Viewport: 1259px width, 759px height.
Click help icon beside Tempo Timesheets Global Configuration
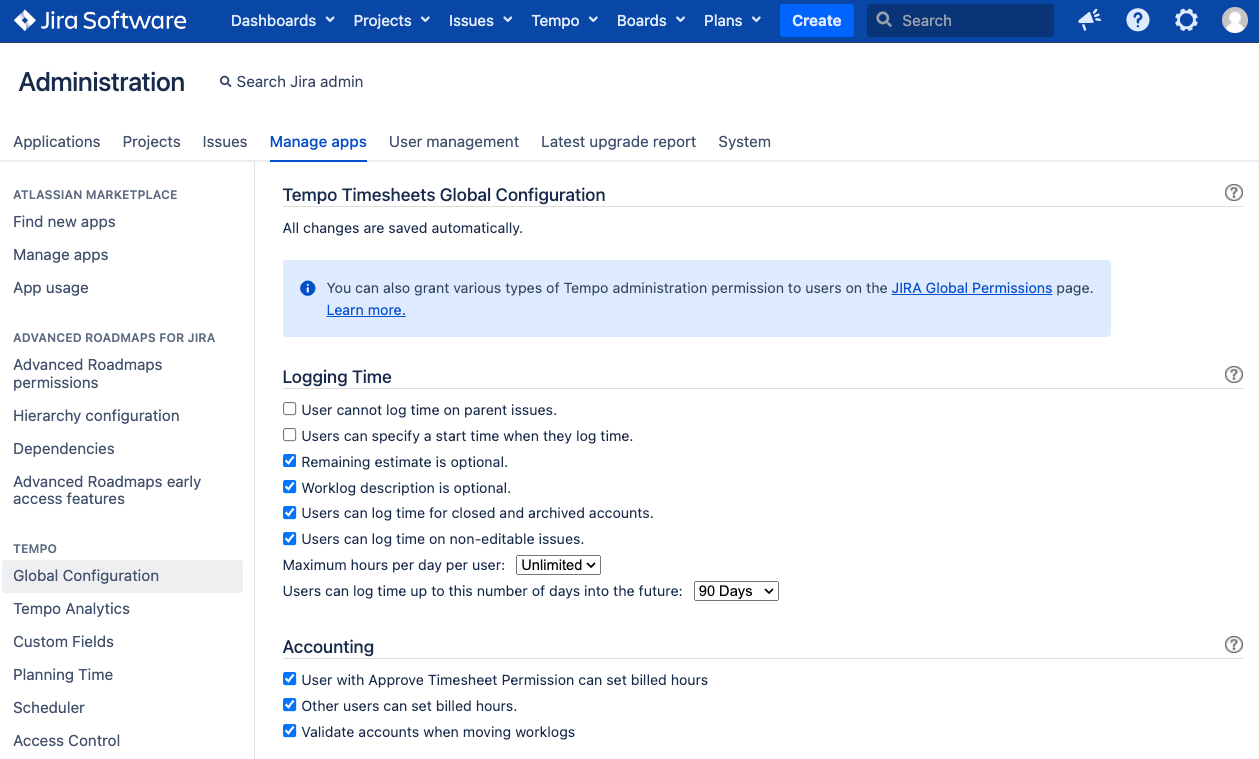[x=1233, y=193]
